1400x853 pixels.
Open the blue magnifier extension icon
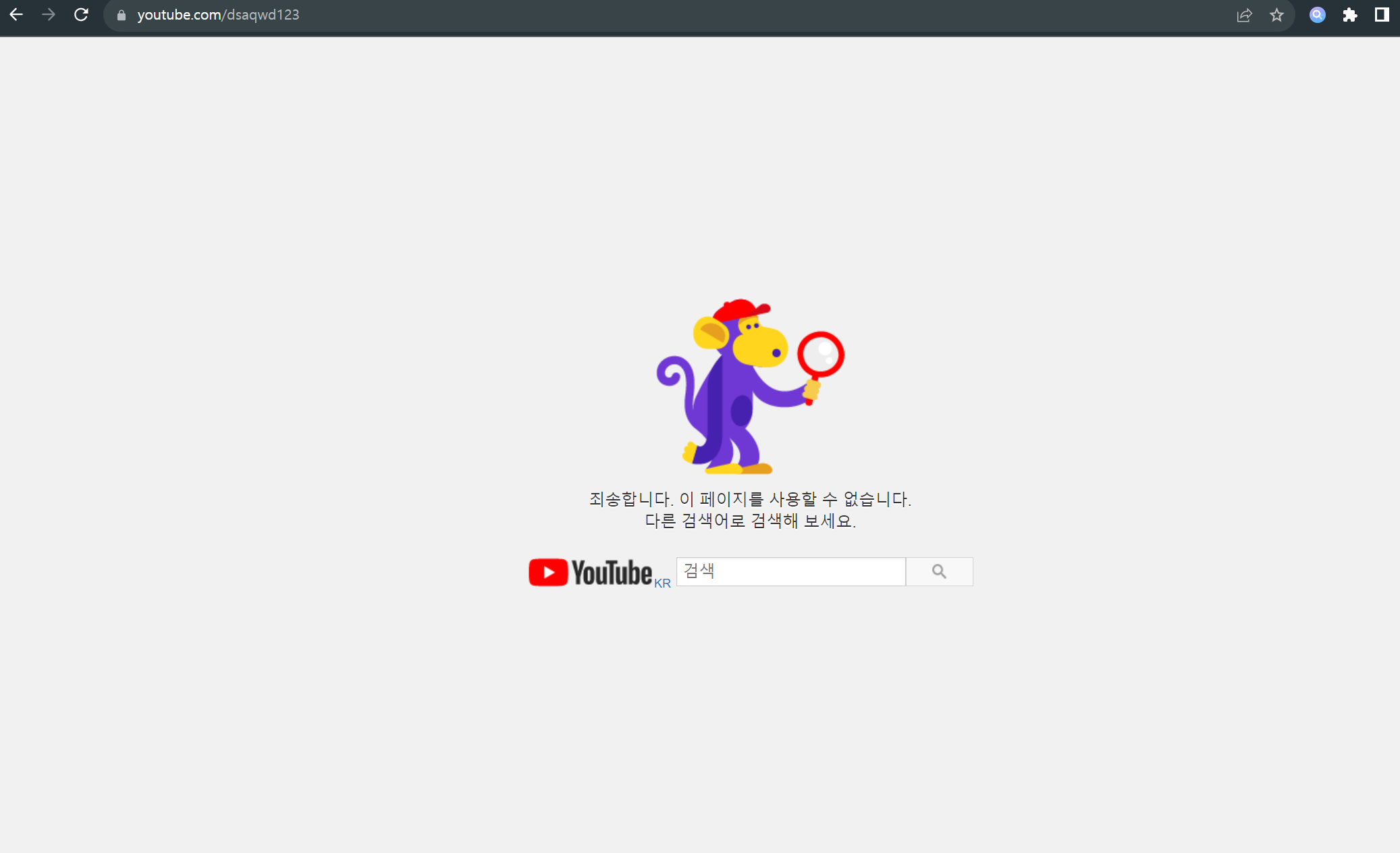click(1317, 15)
